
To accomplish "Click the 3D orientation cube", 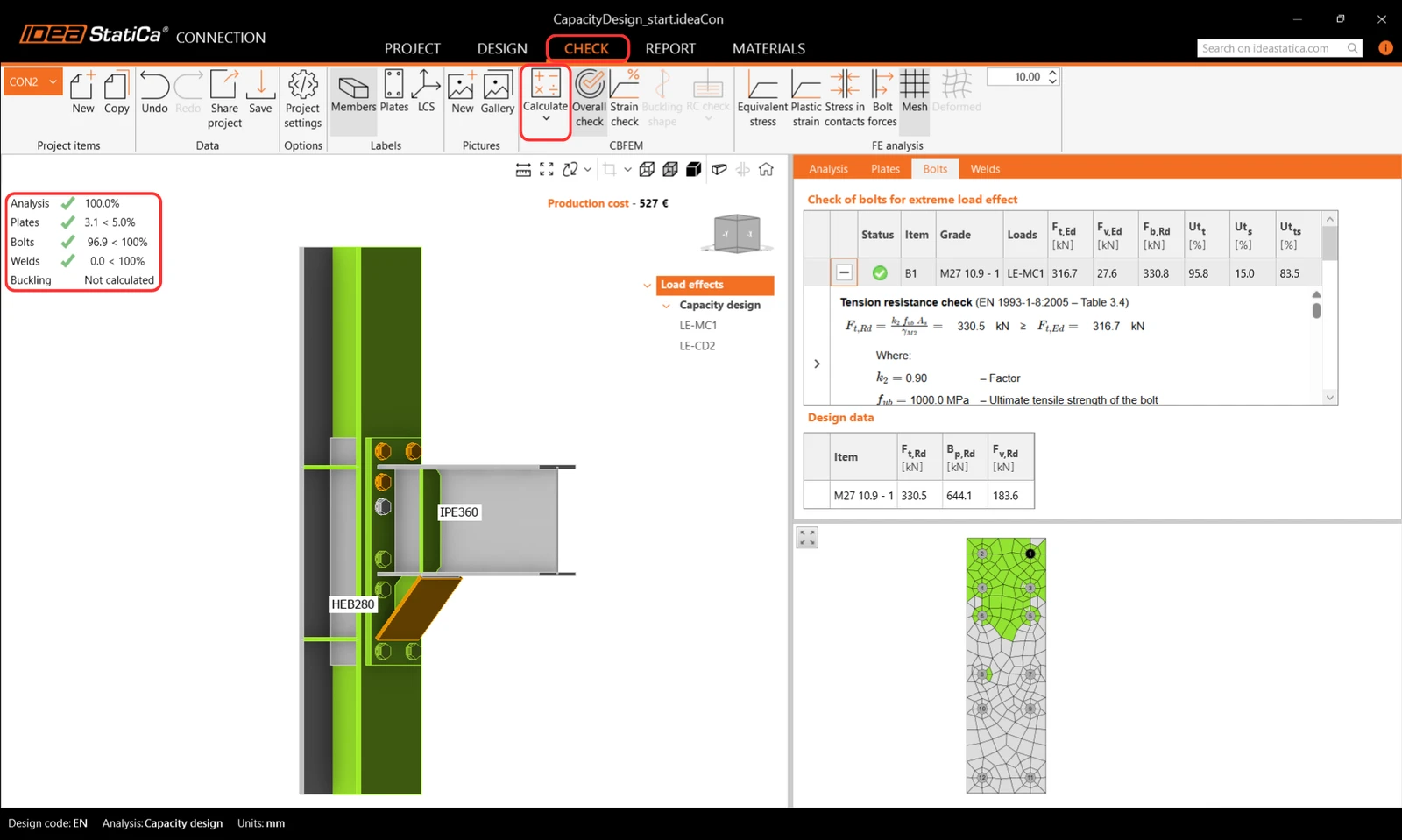I will (737, 234).
